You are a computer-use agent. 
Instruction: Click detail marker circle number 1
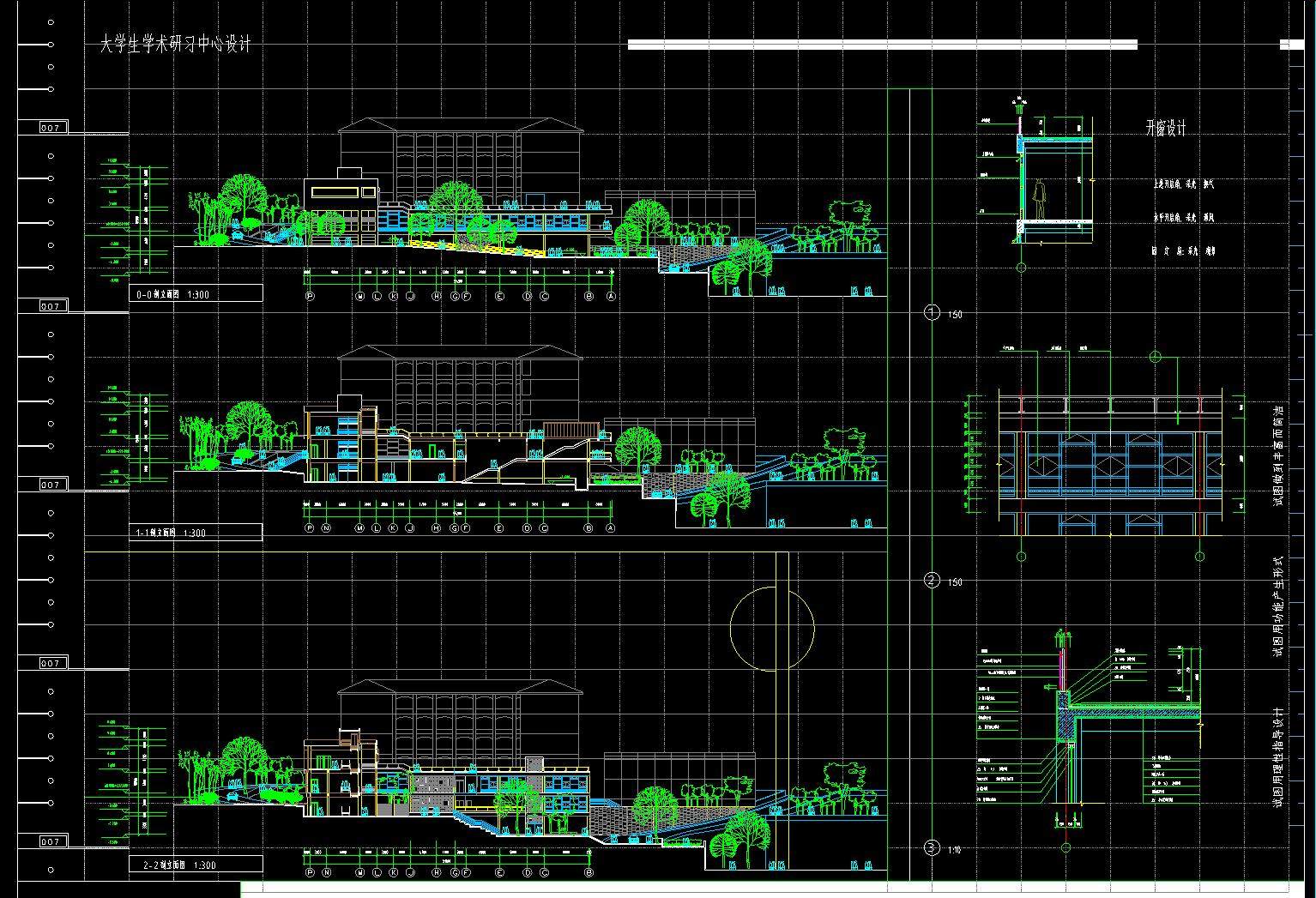[933, 313]
